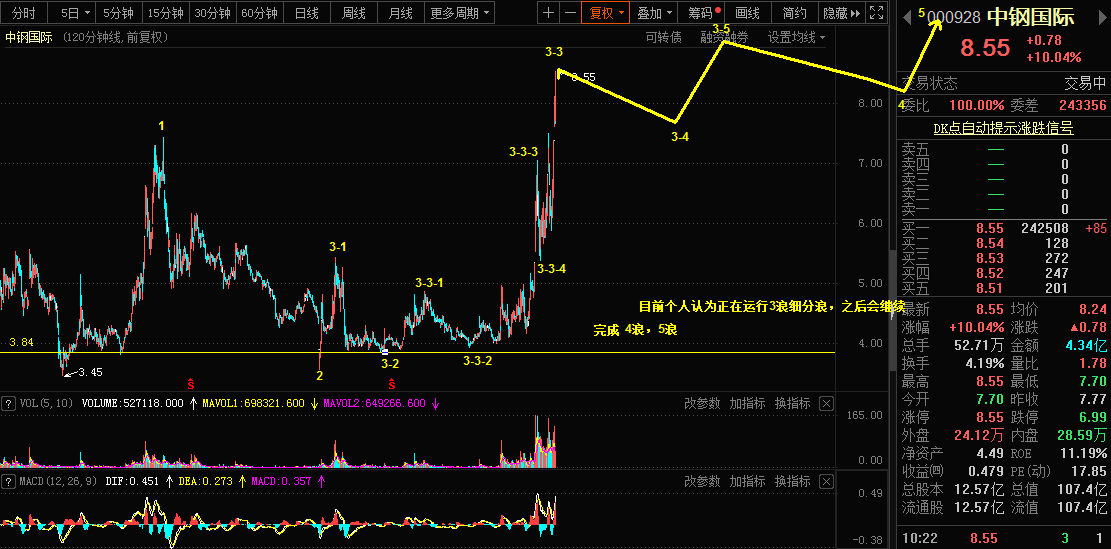Viewport: 1111px width, 549px height.
Task: Switch to 月线 monthly chart
Action: (400, 12)
